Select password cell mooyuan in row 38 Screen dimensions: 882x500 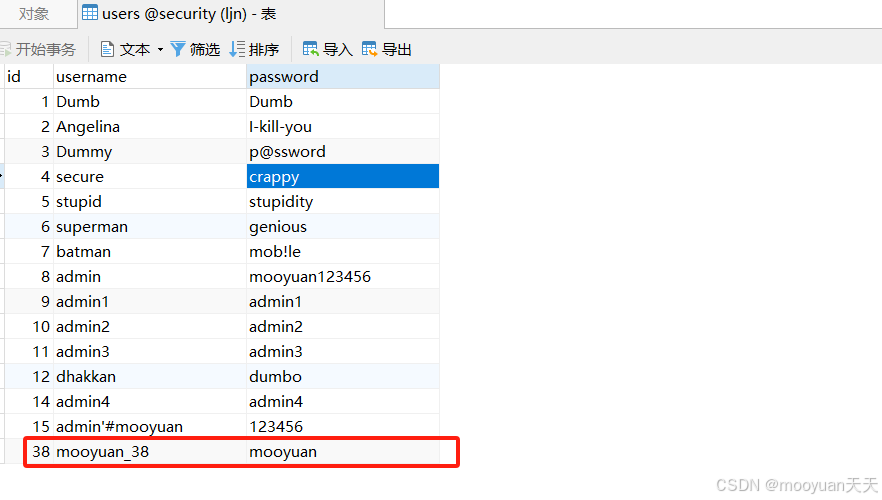(343, 452)
